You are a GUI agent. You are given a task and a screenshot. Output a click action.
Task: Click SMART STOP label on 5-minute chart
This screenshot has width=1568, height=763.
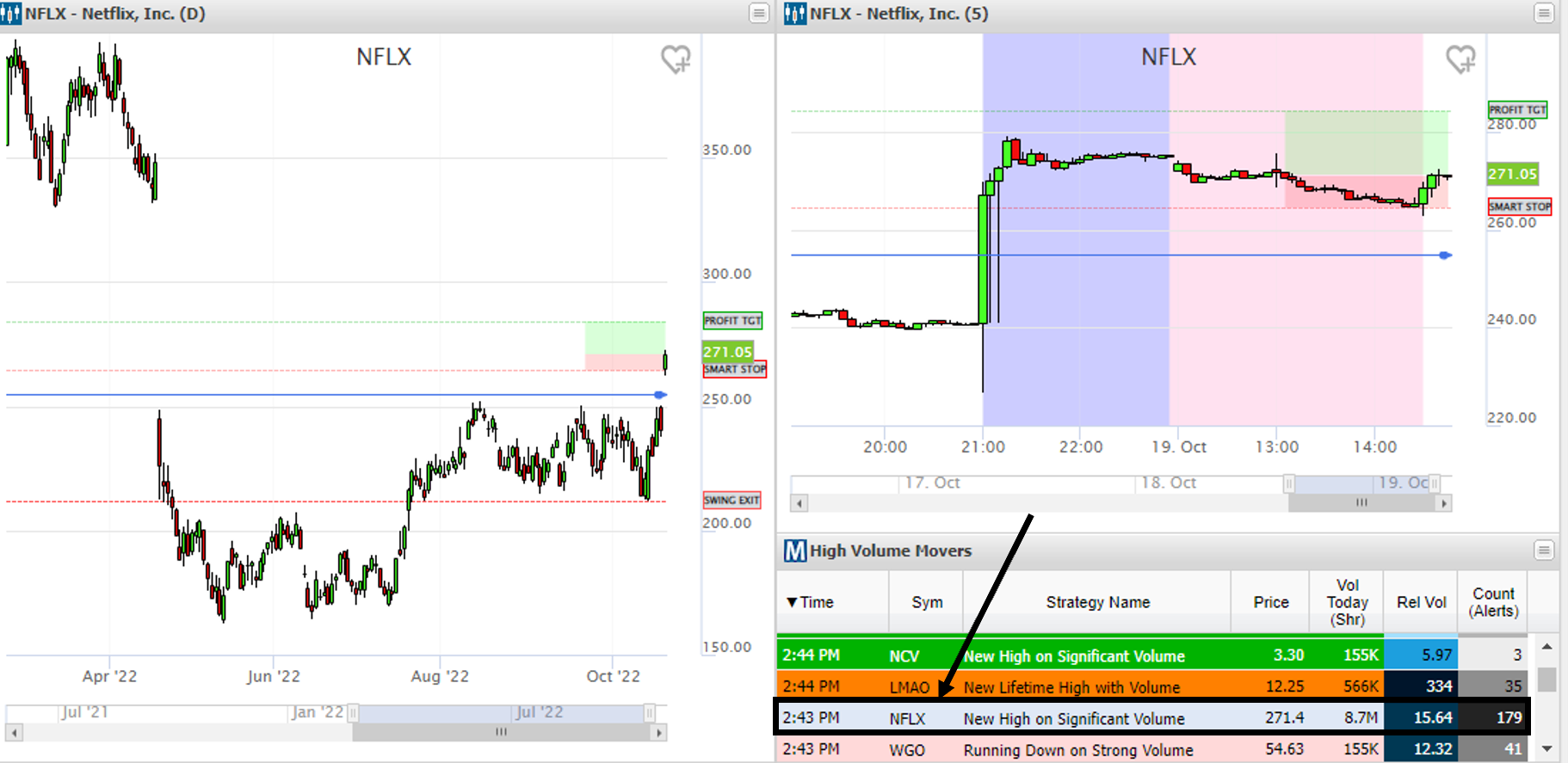pyautogui.click(x=1520, y=206)
